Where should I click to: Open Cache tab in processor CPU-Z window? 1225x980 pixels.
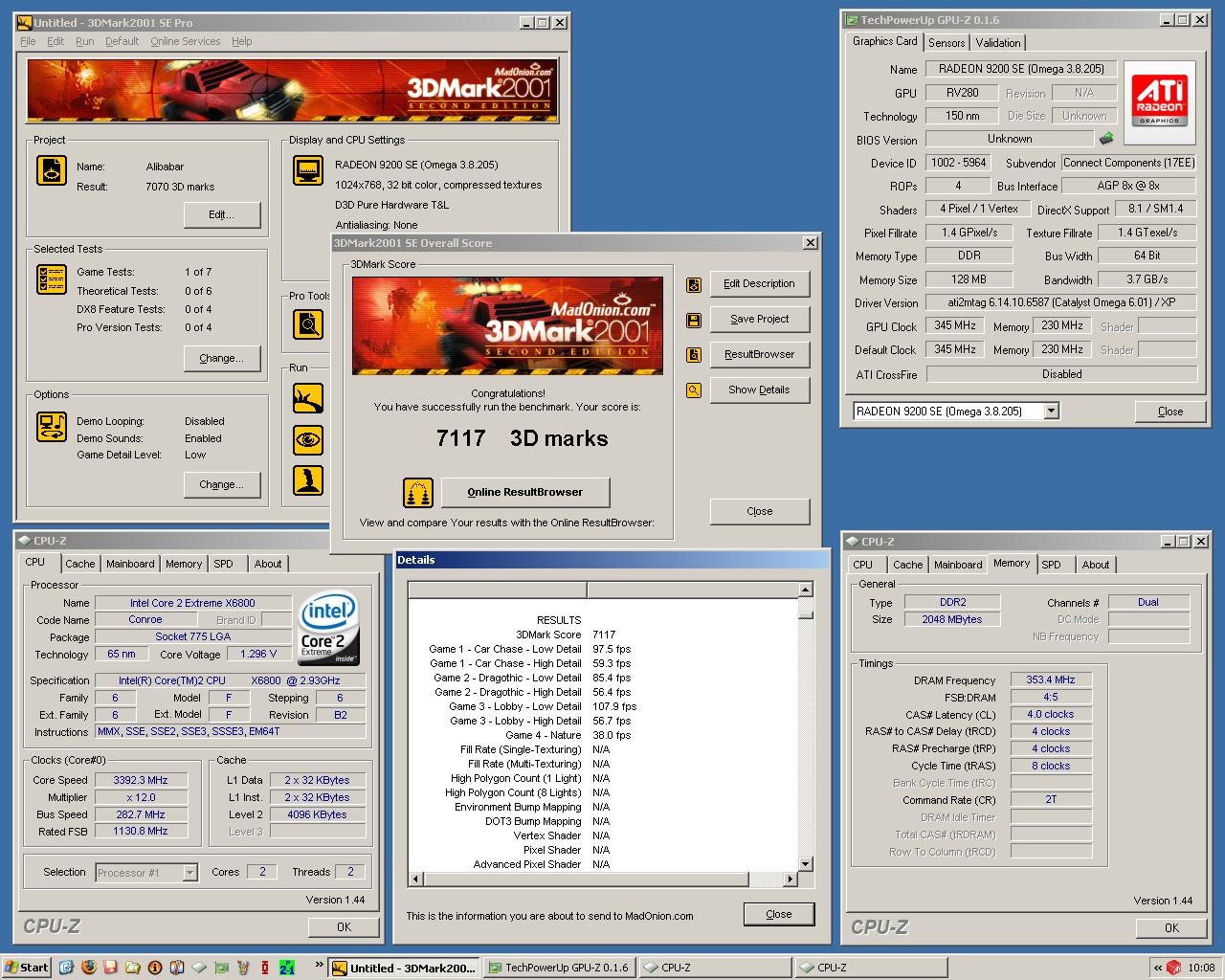80,564
